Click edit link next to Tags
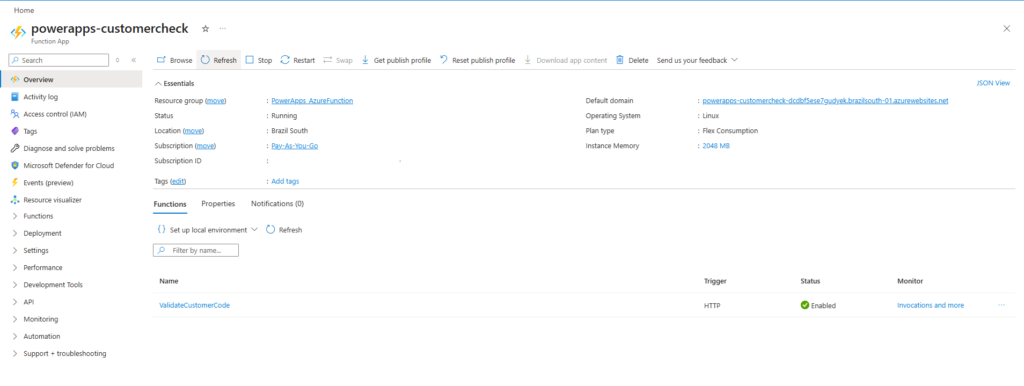 pos(177,181)
